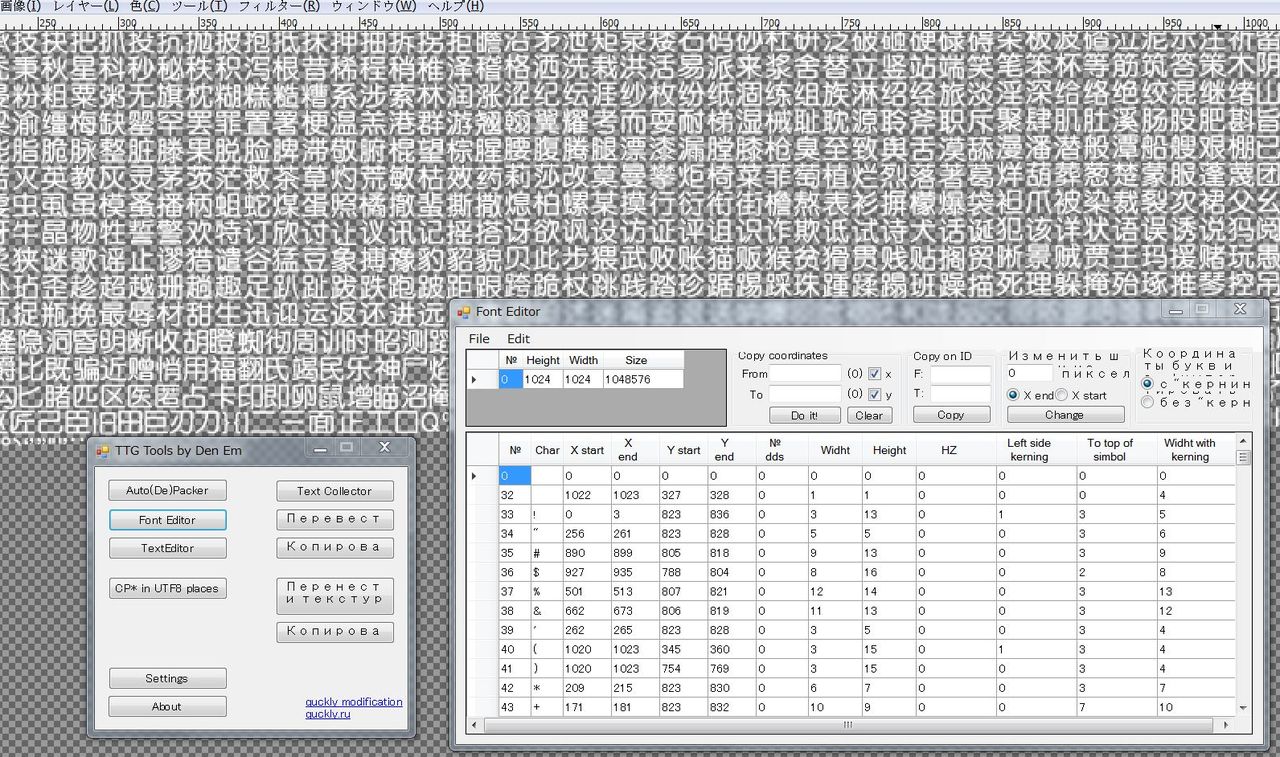Viewport: 1280px width, 757px height.
Task: Click the Font Editor window title icon
Action: [463, 311]
